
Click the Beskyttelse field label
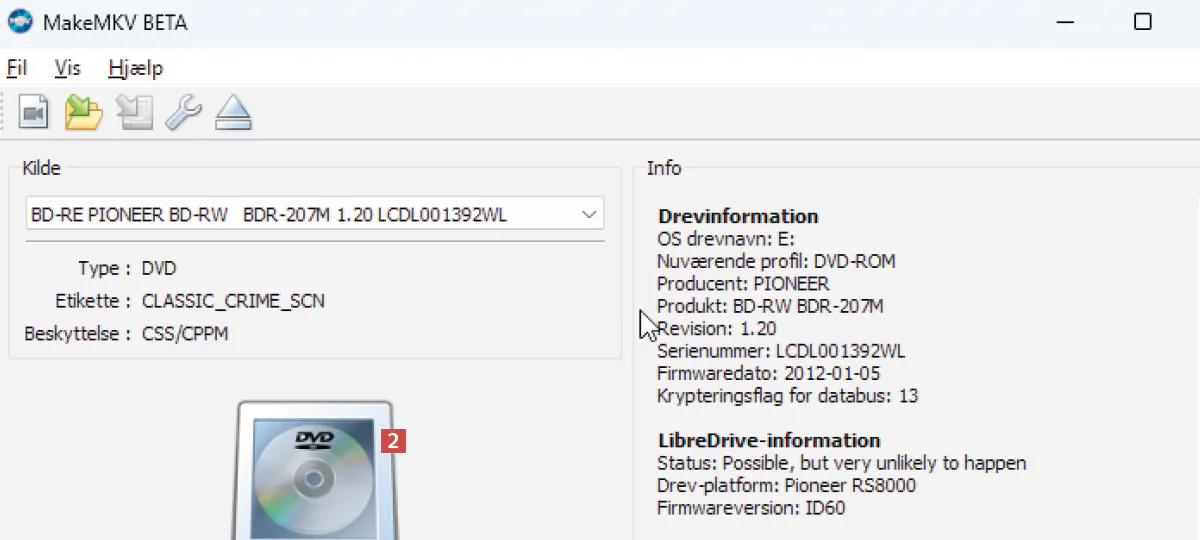coord(78,333)
